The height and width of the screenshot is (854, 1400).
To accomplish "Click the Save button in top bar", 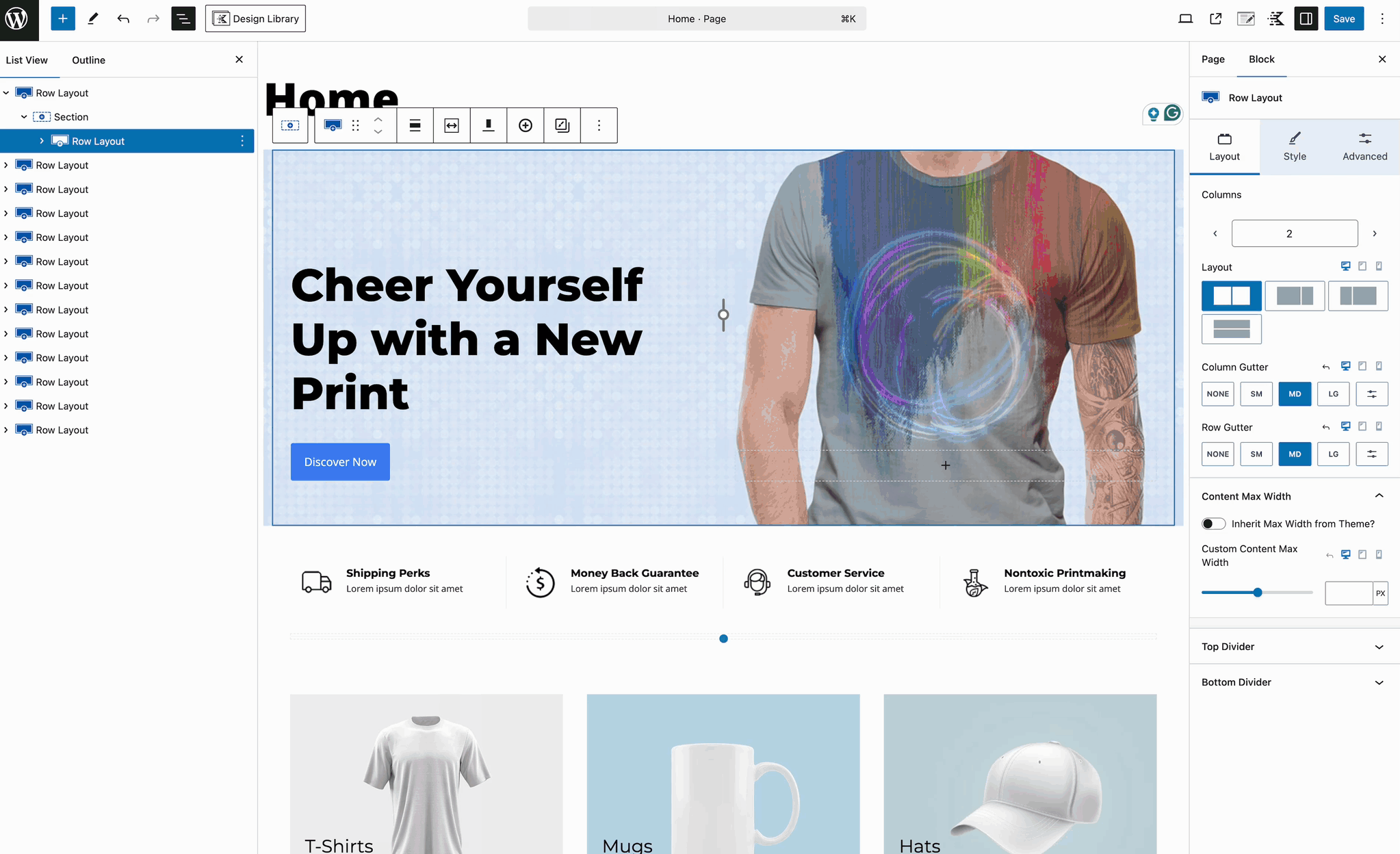I will point(1345,18).
